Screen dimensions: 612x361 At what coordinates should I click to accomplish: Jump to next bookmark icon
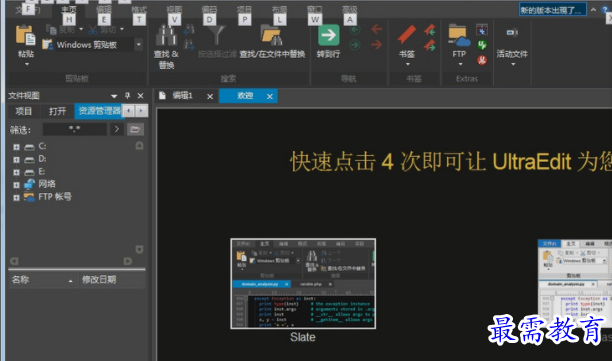(430, 46)
